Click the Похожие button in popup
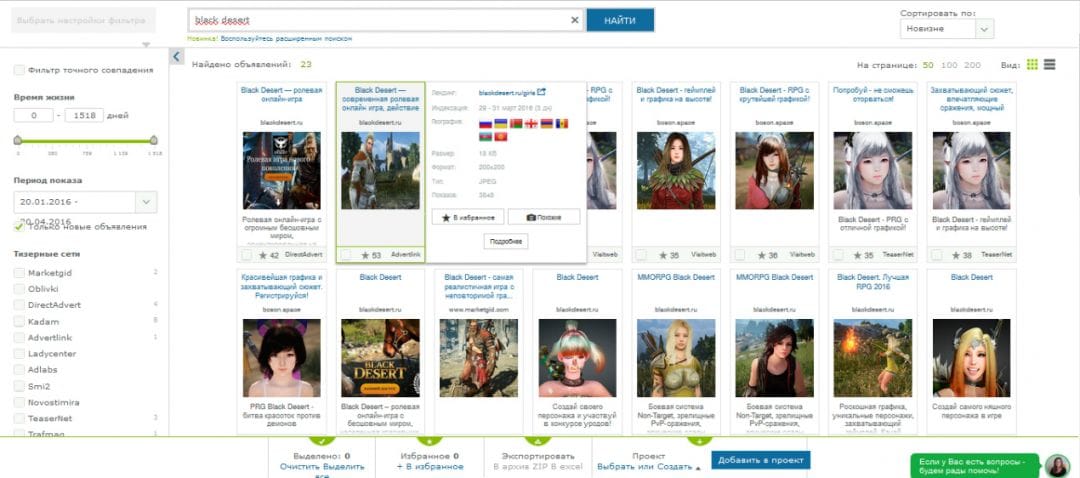Screen dimensions: 1080x478 pyautogui.click(x=543, y=217)
